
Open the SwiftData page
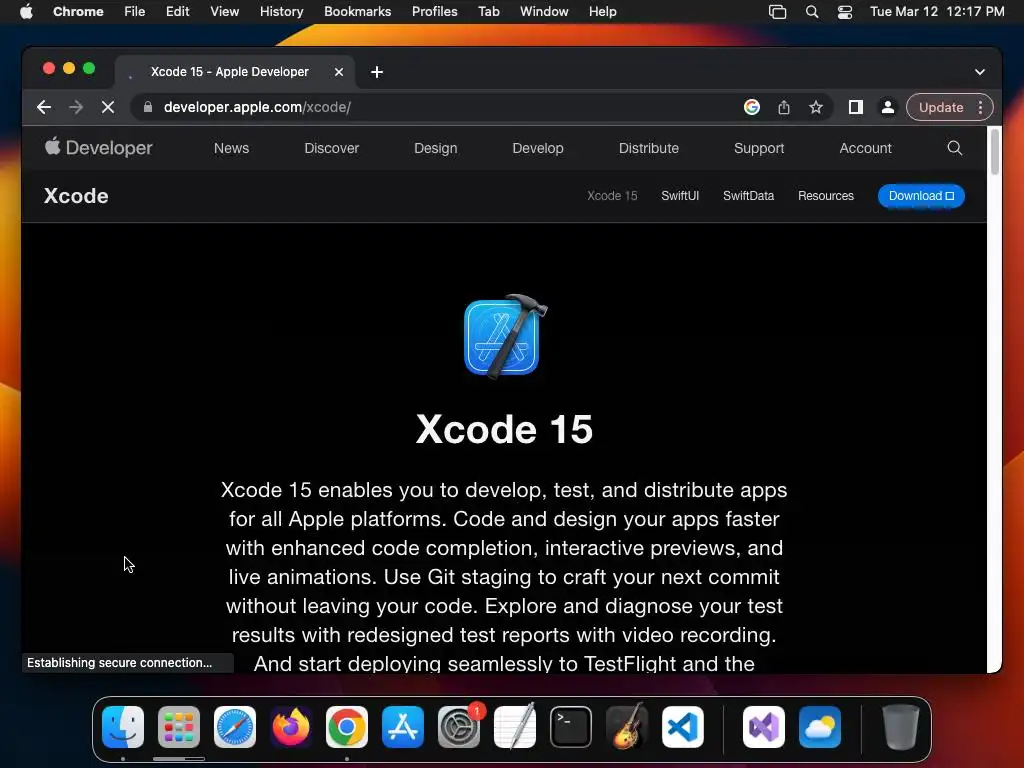[x=748, y=196]
